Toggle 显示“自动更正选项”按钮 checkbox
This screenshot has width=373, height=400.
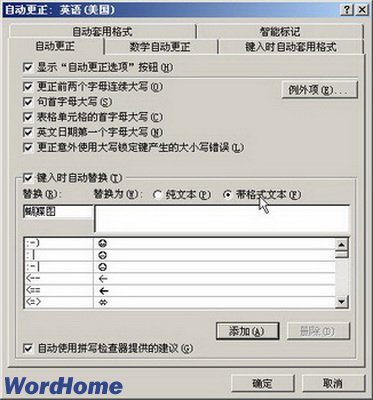pyautogui.click(x=28, y=68)
